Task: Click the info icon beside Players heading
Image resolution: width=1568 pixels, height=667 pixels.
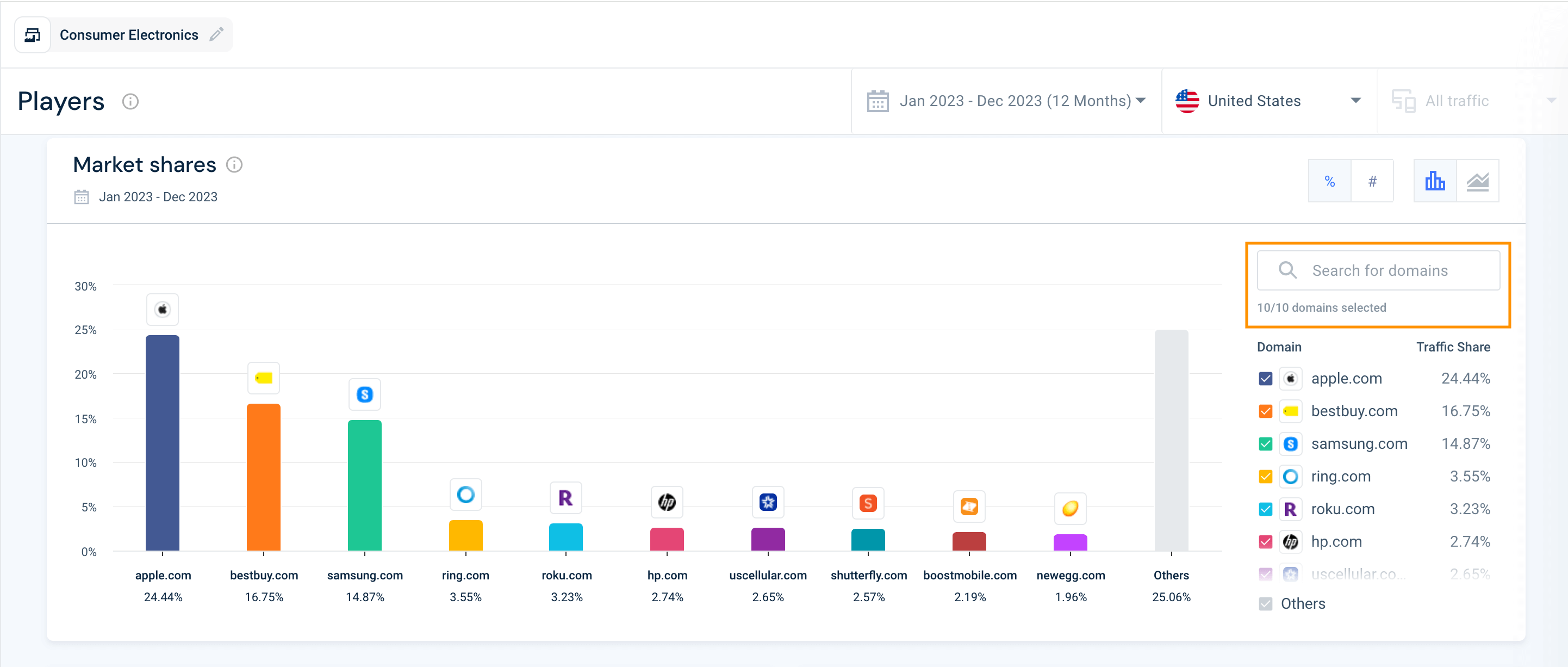Action: [131, 101]
